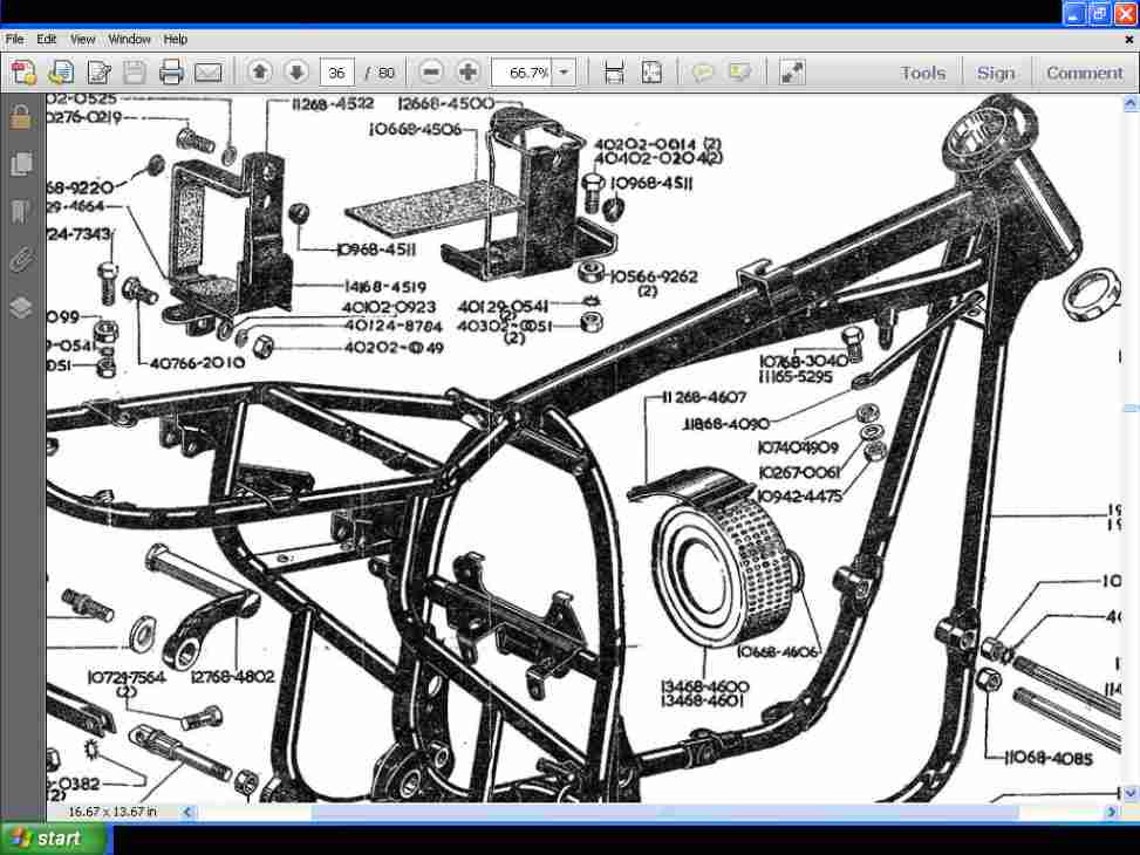Print the service manual
The height and width of the screenshot is (855, 1140).
click(172, 71)
